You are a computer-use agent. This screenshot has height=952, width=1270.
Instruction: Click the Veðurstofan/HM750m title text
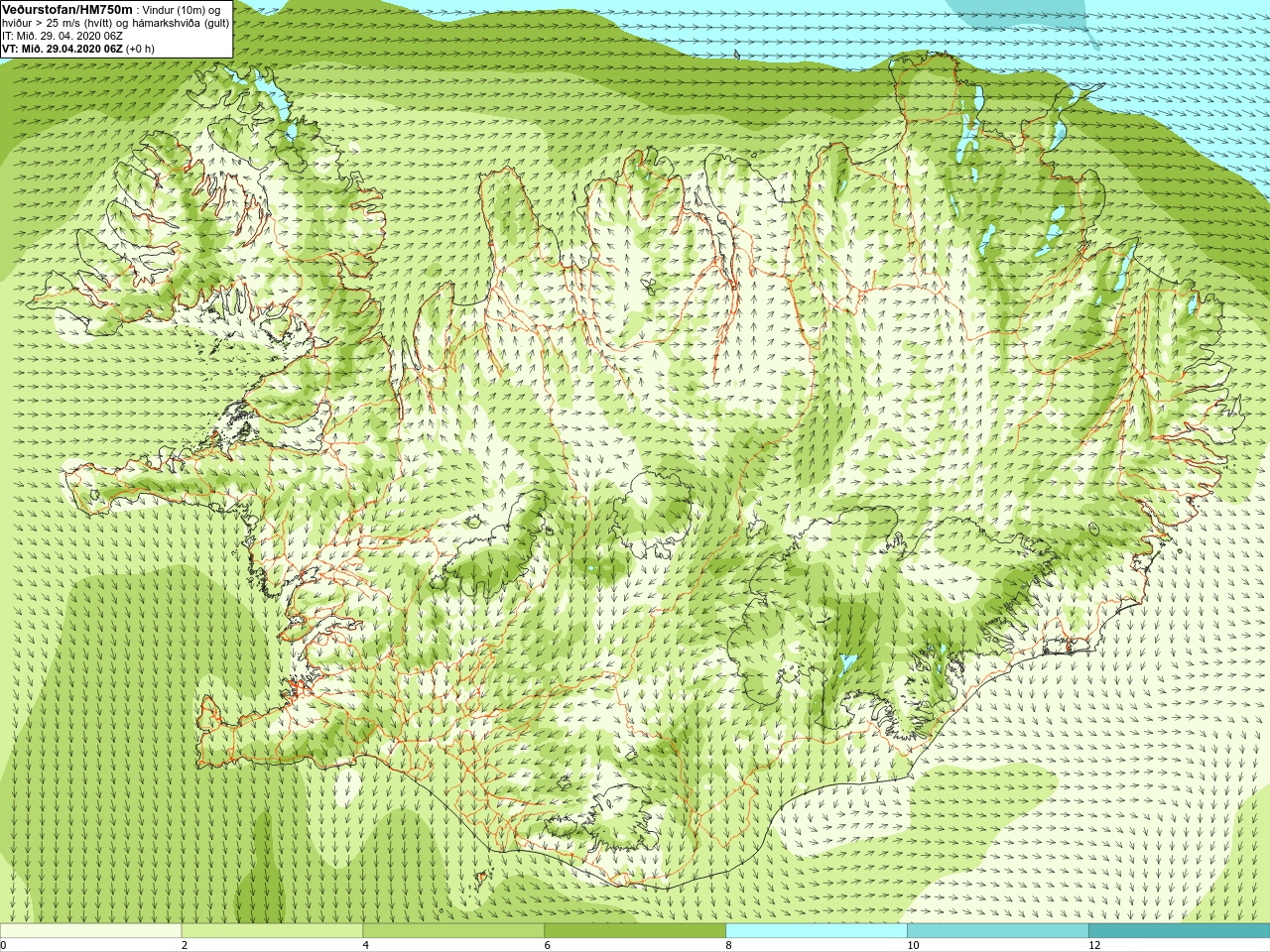tap(66, 9)
